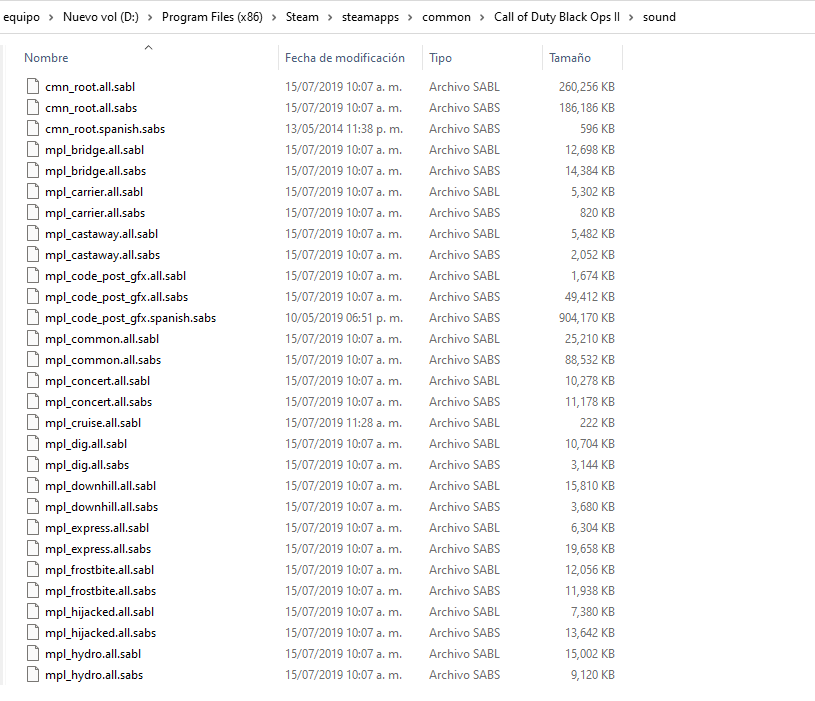Navigate to the 'Steam' breadcrumb folder
Viewport: 815px width, 701px height.
(x=302, y=17)
